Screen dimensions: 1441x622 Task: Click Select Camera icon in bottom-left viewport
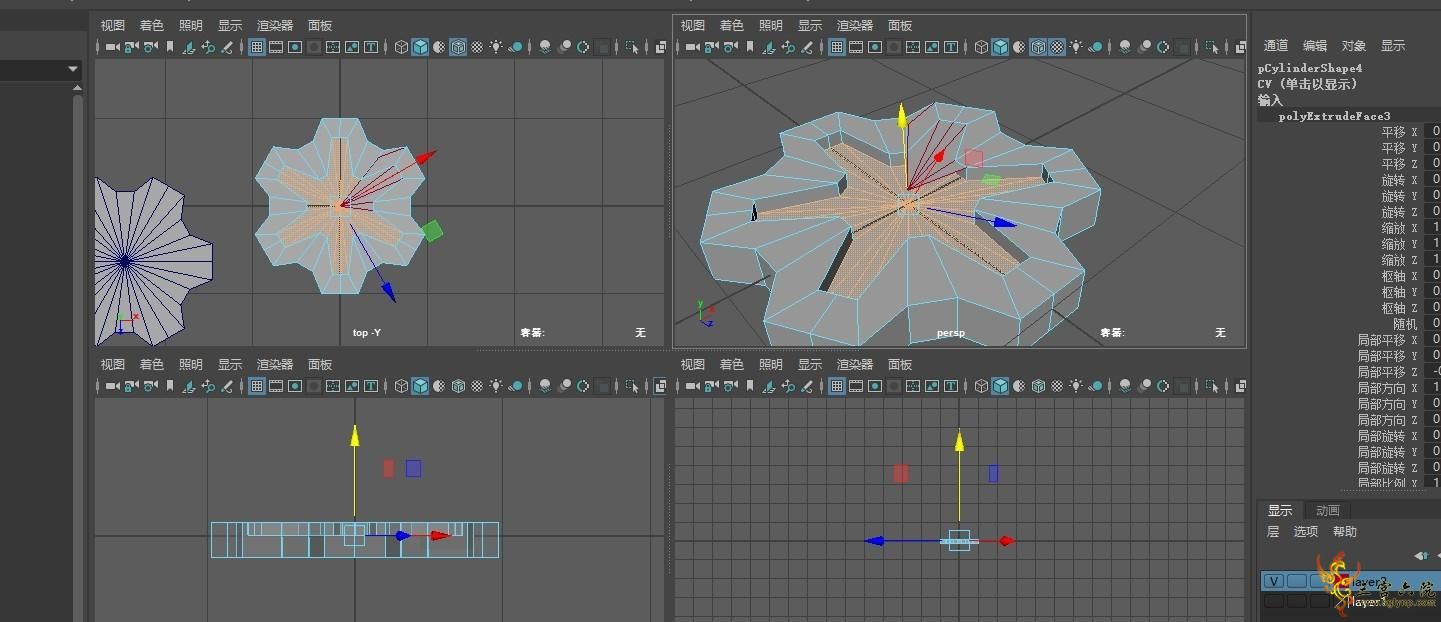click(112, 386)
